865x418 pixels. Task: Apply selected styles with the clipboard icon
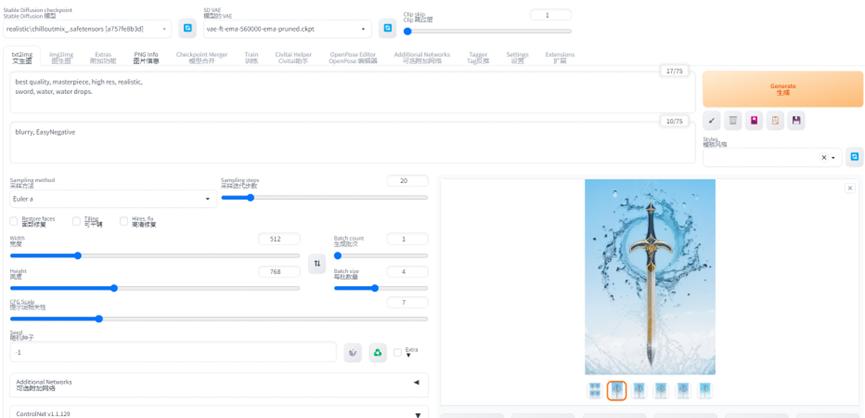point(775,120)
